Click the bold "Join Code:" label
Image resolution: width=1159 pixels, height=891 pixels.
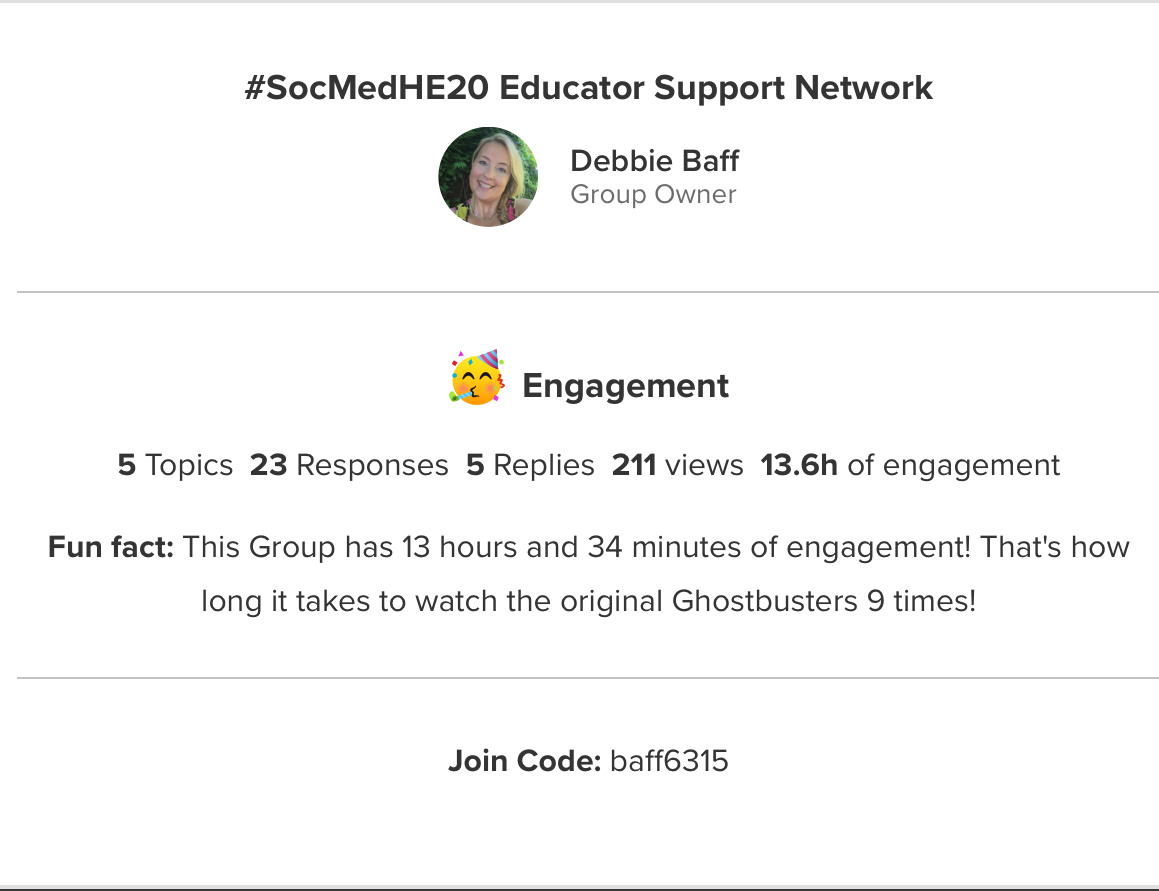(x=524, y=762)
